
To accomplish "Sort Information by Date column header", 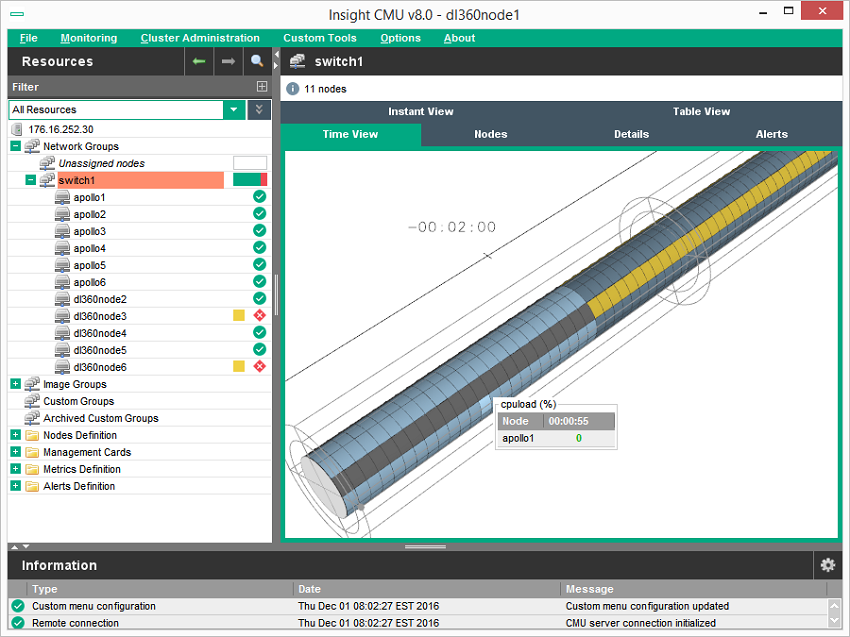I will point(427,589).
